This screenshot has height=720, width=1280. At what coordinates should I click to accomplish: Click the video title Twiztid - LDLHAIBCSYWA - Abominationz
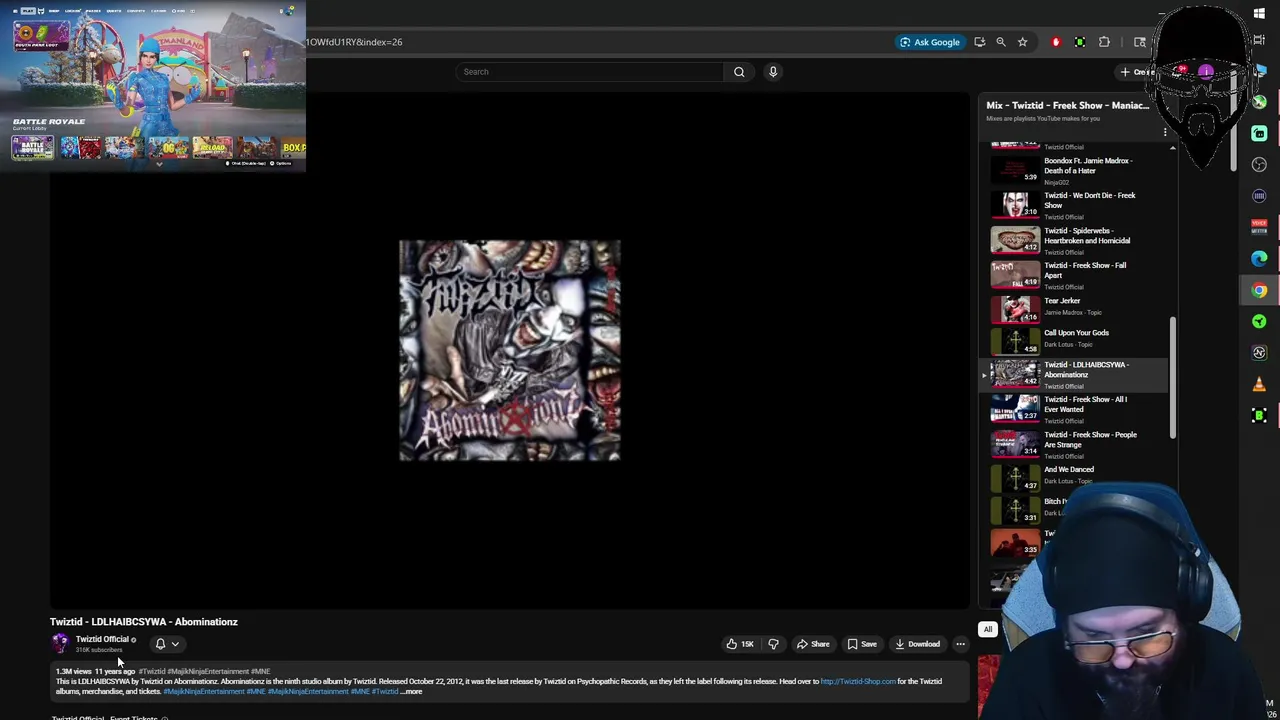tap(144, 622)
